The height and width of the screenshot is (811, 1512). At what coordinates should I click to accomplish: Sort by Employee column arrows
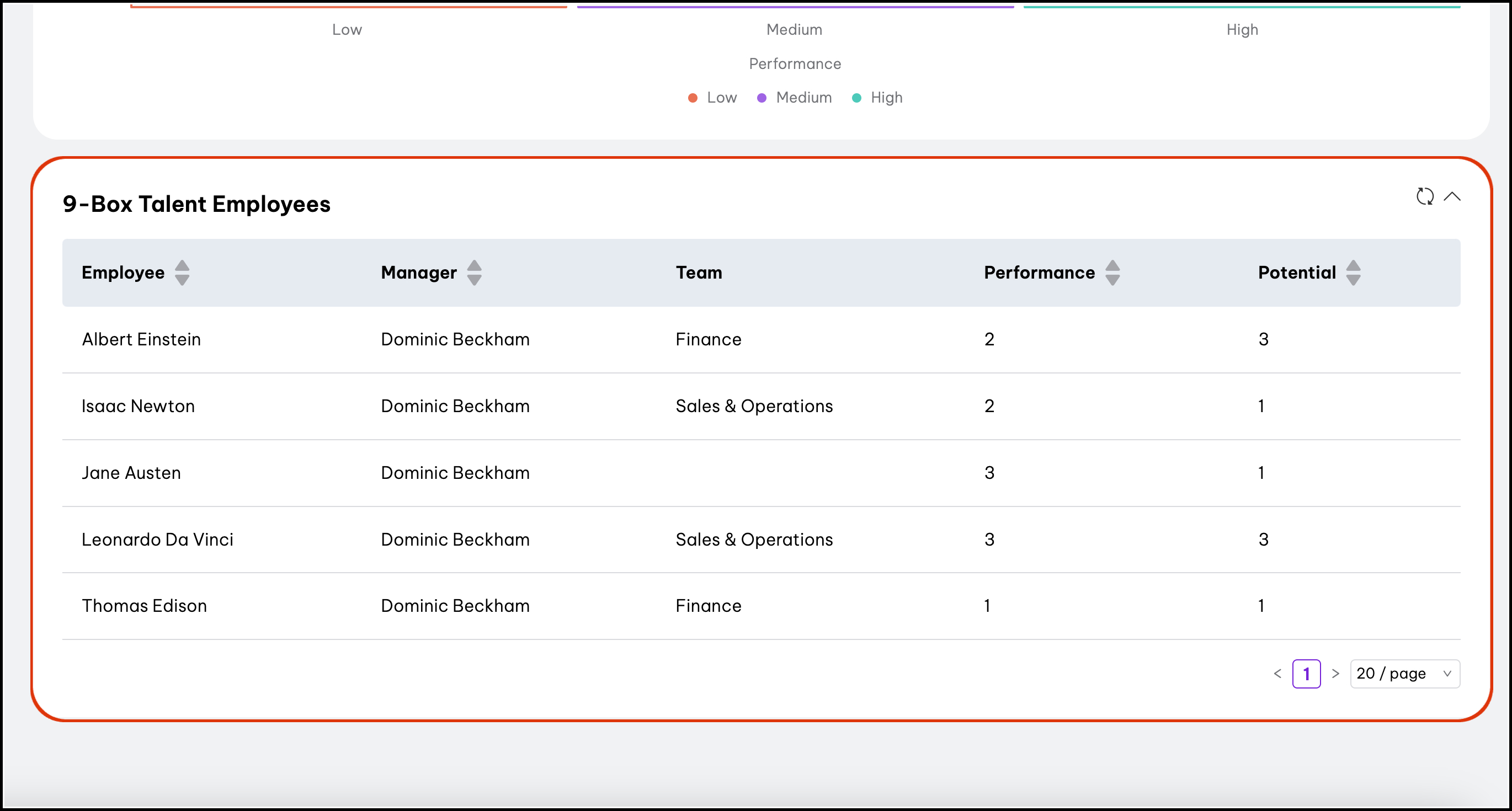tap(182, 273)
